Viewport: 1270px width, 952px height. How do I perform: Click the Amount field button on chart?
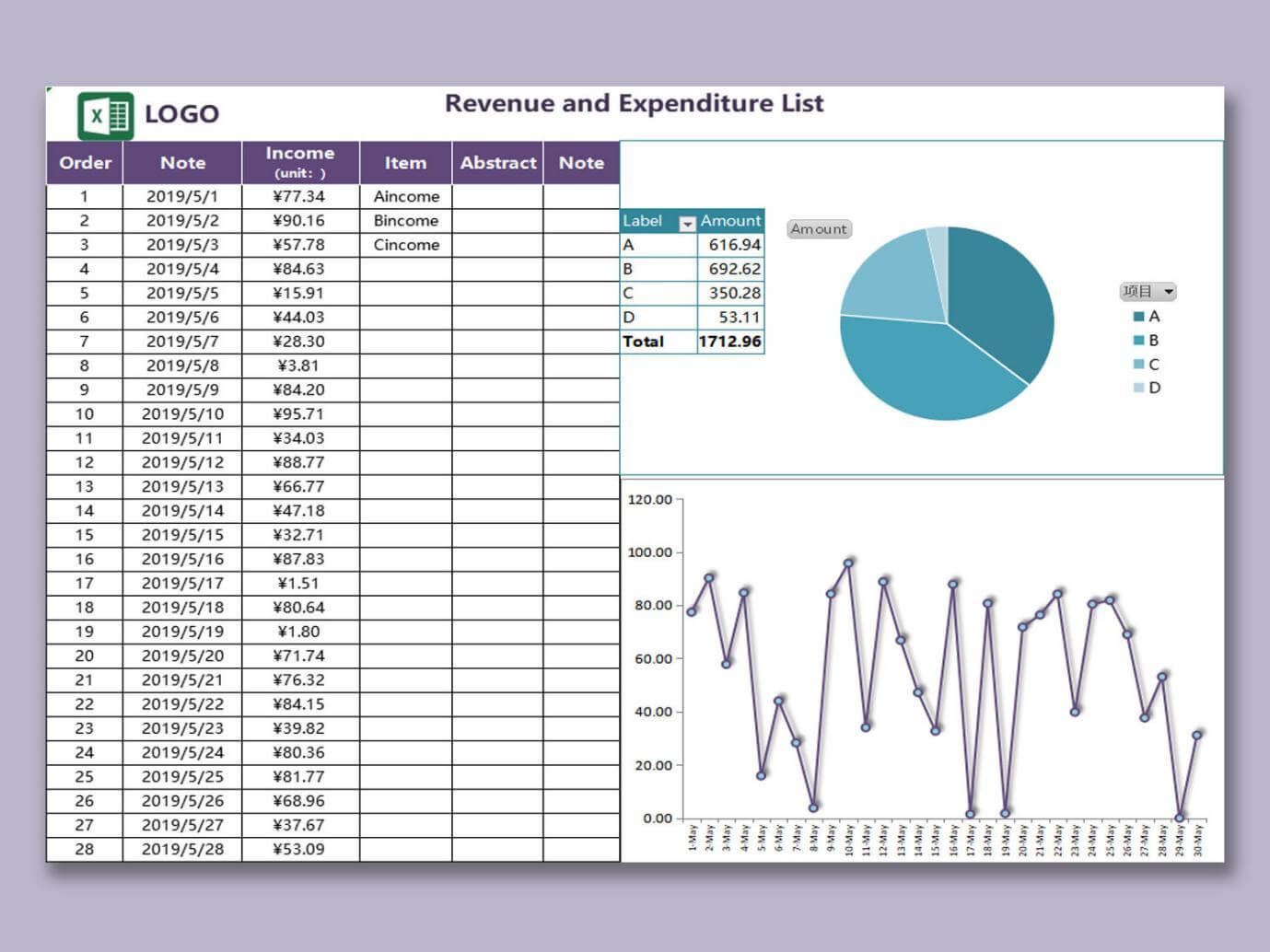(x=819, y=229)
